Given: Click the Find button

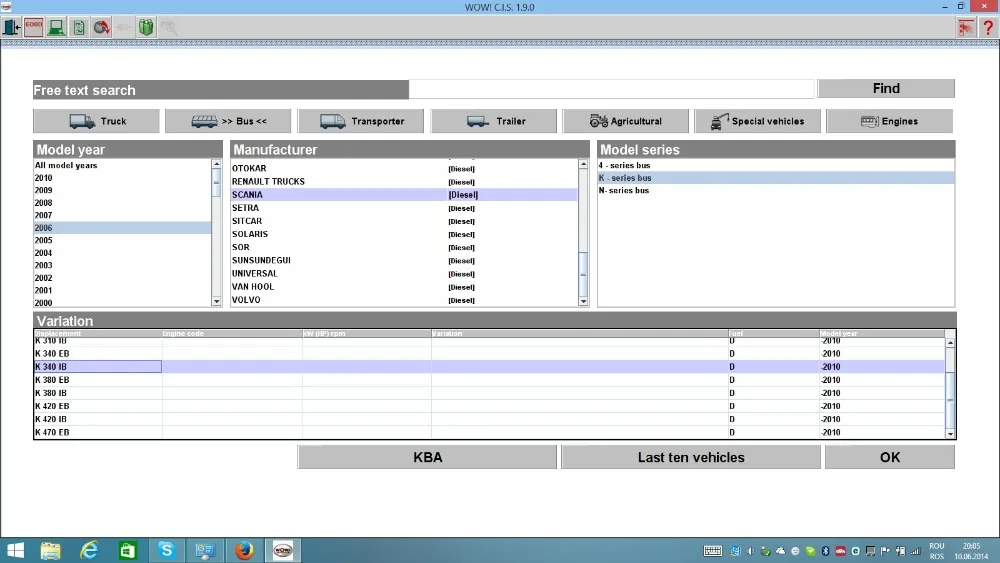Looking at the screenshot, I should tap(886, 89).
